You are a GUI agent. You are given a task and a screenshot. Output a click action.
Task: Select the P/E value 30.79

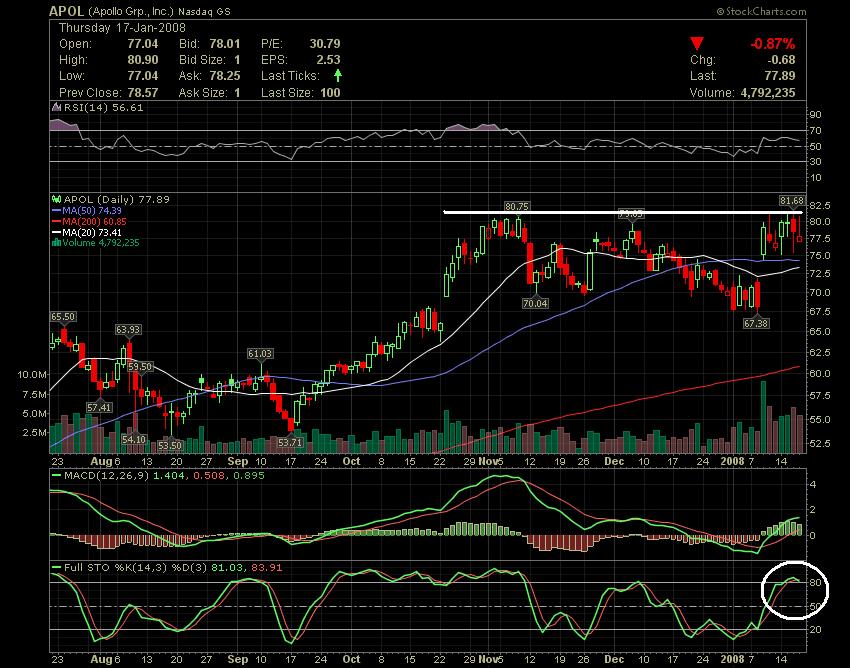[325, 43]
